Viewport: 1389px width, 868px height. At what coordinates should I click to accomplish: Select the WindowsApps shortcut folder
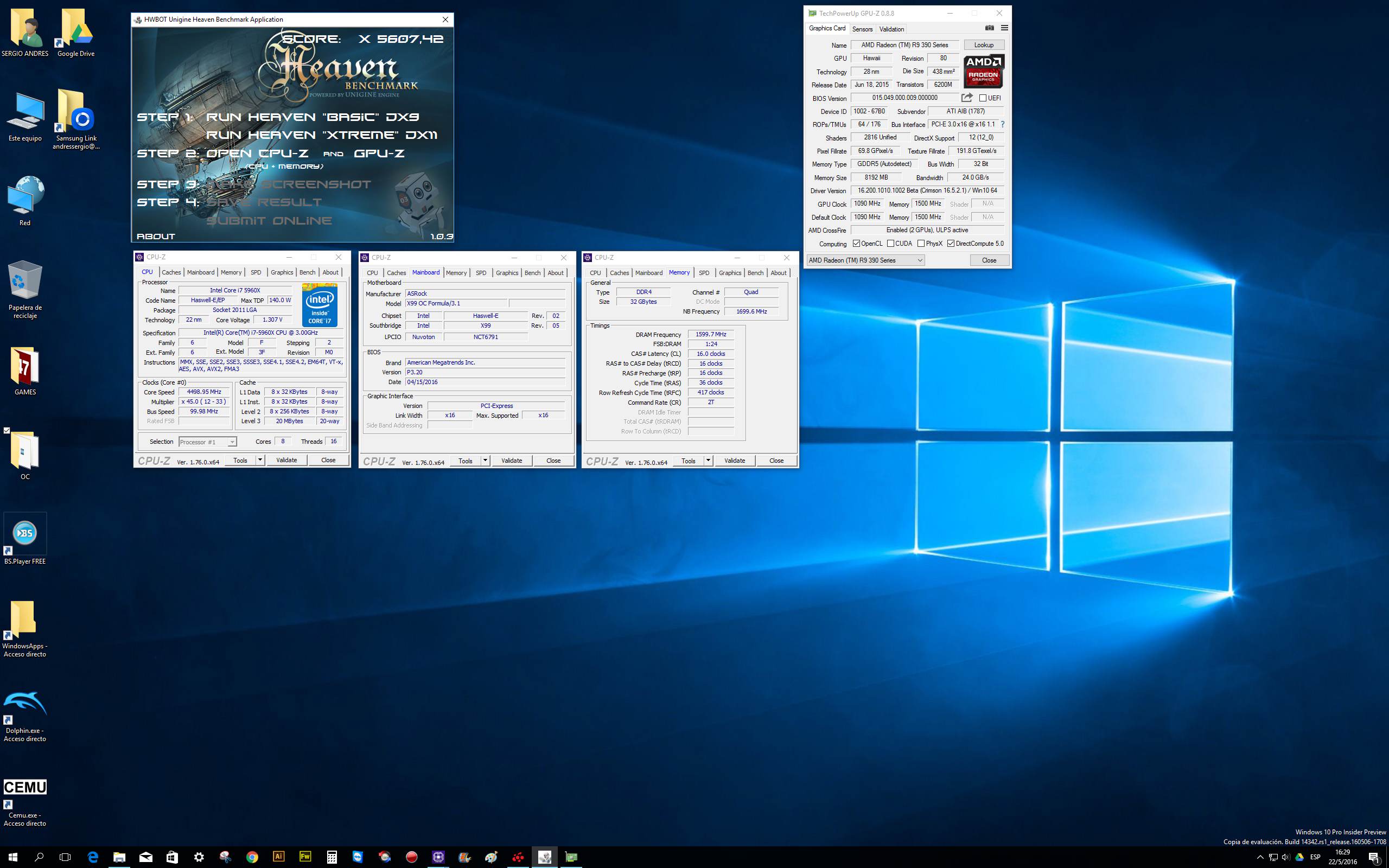[24, 629]
